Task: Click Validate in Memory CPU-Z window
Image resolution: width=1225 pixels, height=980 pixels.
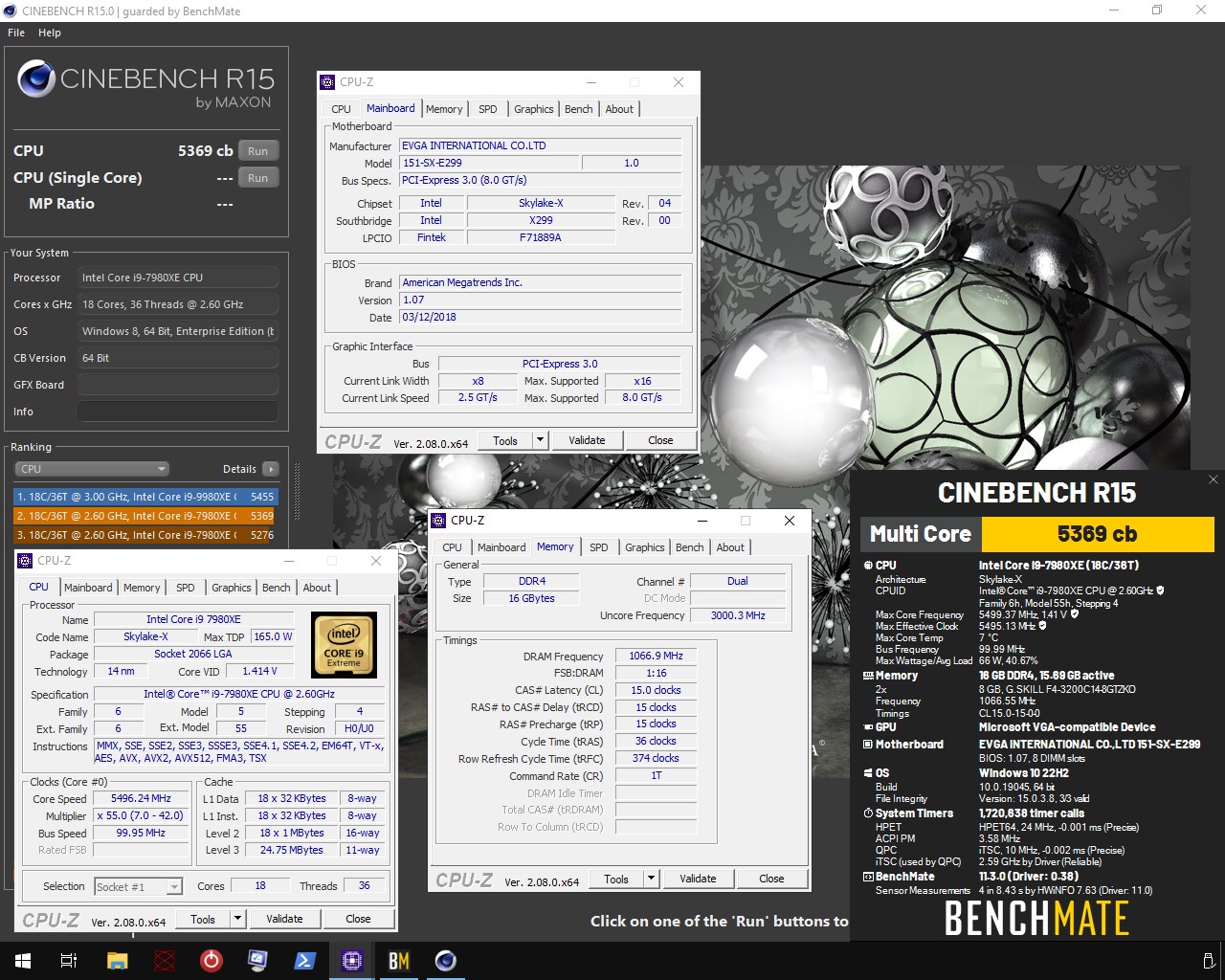Action: (698, 880)
